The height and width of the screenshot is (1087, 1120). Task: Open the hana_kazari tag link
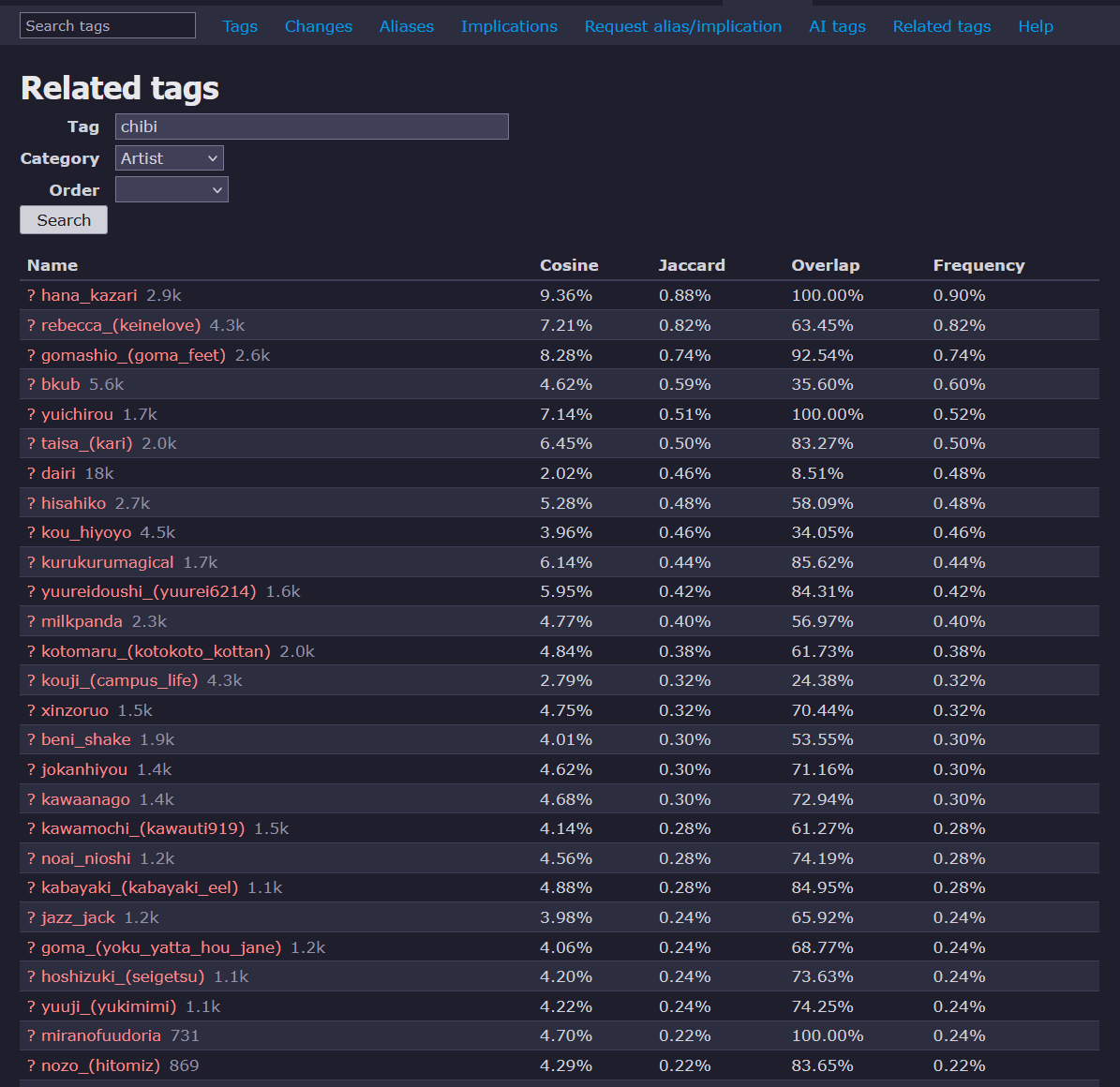point(89,296)
